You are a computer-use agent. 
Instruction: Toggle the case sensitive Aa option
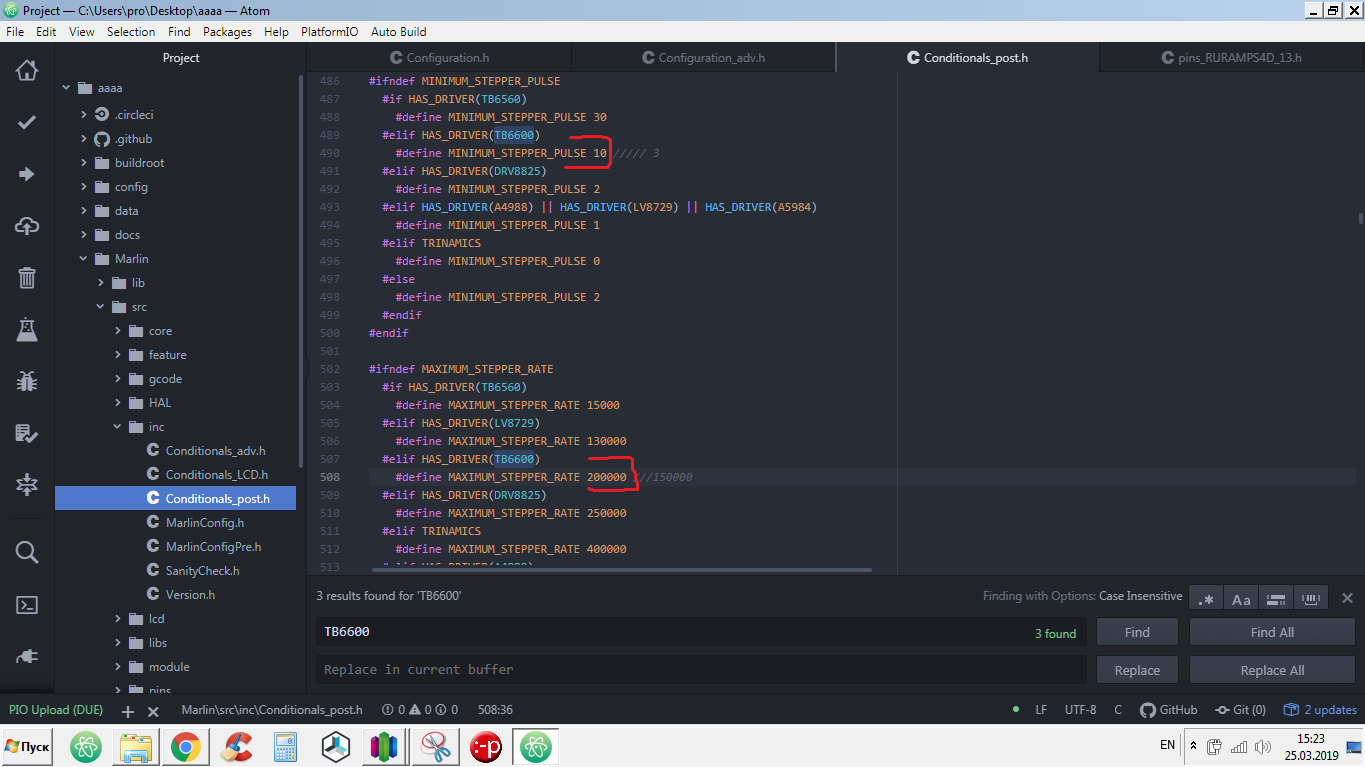pyautogui.click(x=1241, y=599)
